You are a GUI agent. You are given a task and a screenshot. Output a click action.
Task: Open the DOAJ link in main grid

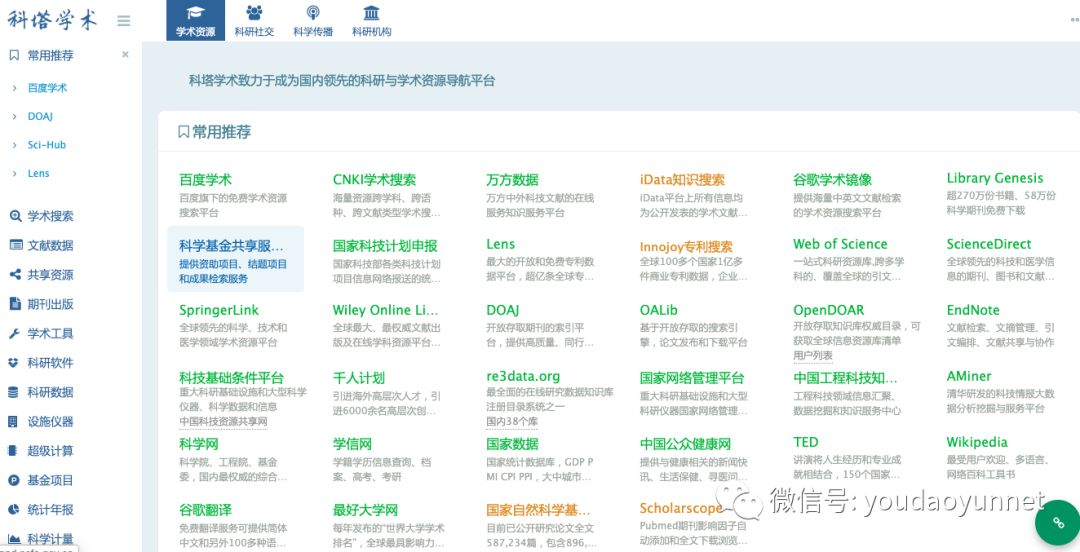(x=502, y=310)
